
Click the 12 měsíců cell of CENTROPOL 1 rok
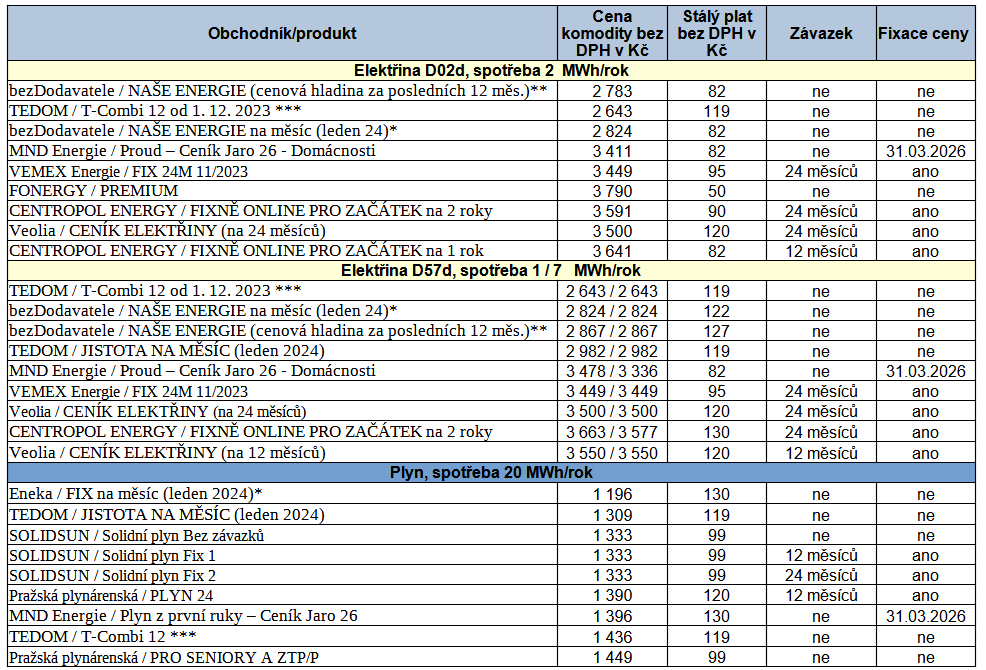(821, 252)
